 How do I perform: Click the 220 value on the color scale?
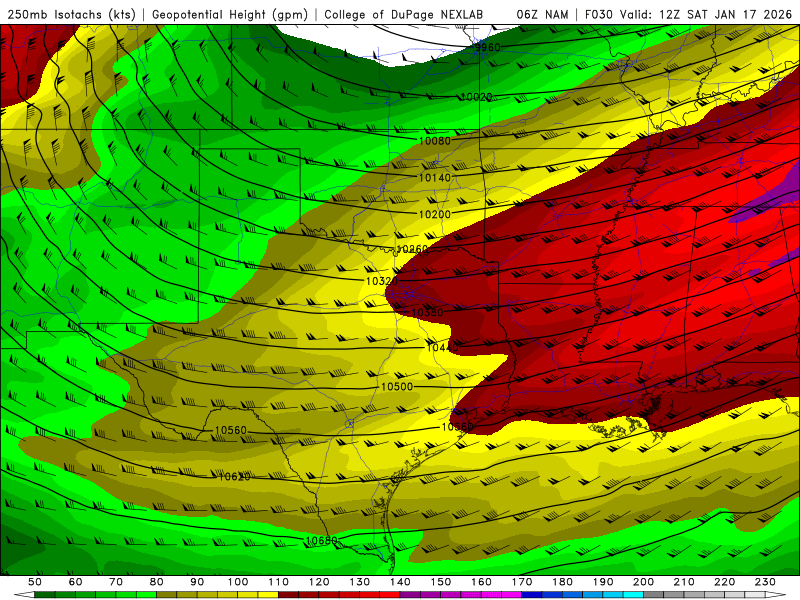(724, 582)
